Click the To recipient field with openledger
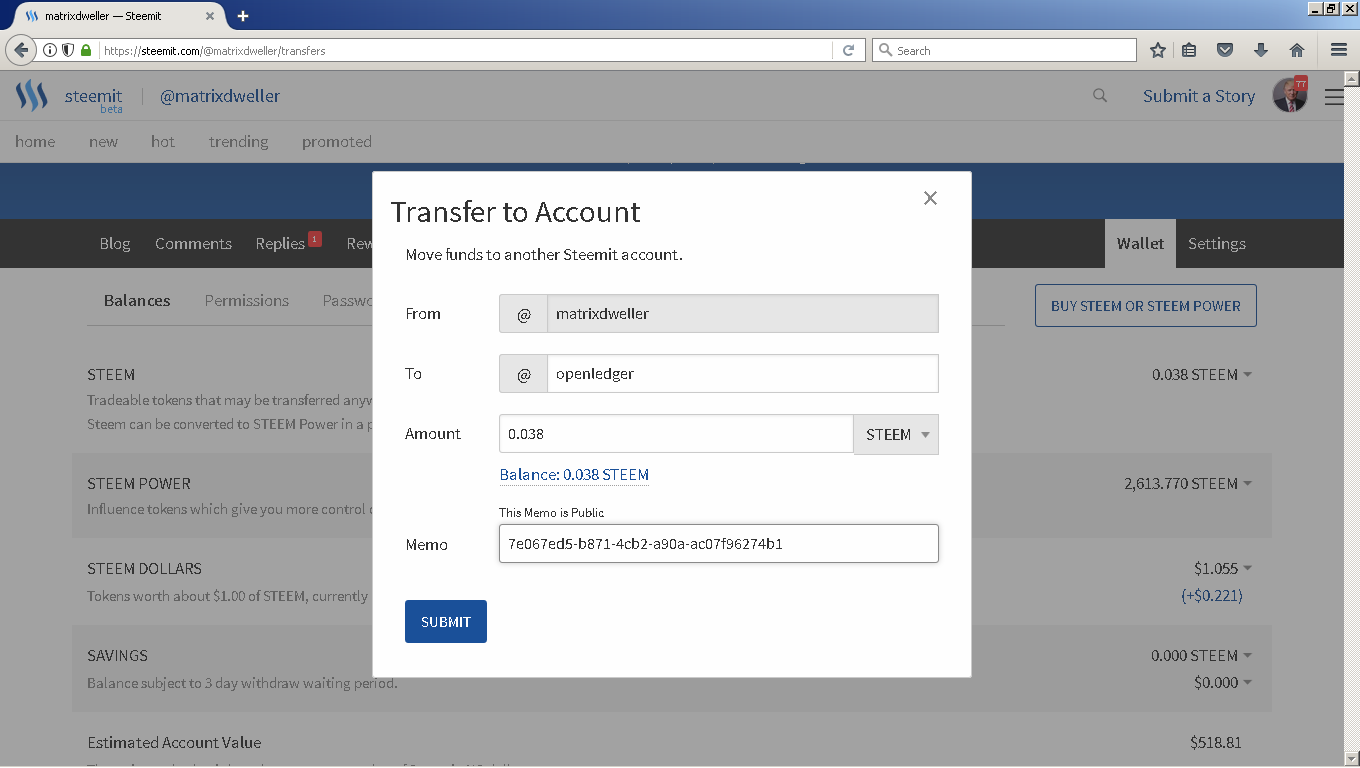The height and width of the screenshot is (768, 1360). [x=742, y=373]
